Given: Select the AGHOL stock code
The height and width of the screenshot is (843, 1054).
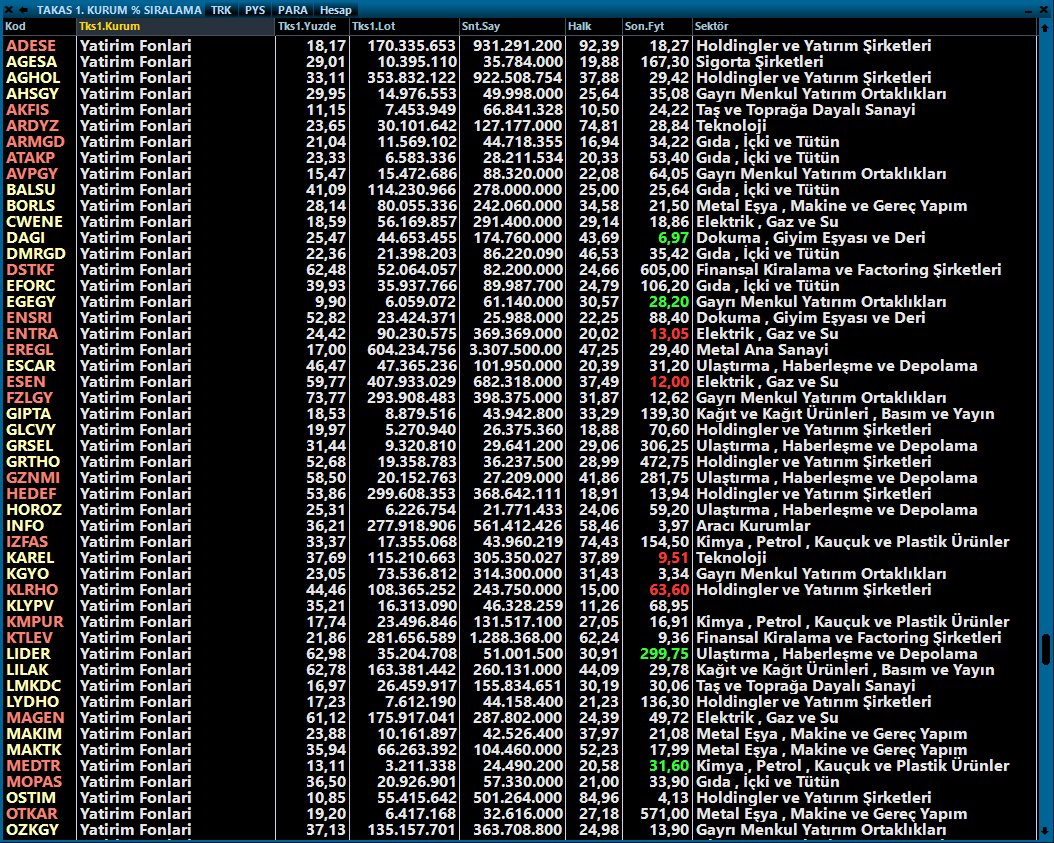Looking at the screenshot, I should [x=33, y=78].
